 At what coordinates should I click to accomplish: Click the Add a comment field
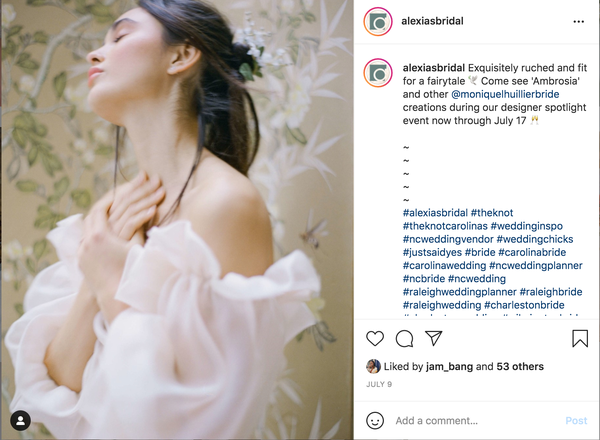(476, 421)
